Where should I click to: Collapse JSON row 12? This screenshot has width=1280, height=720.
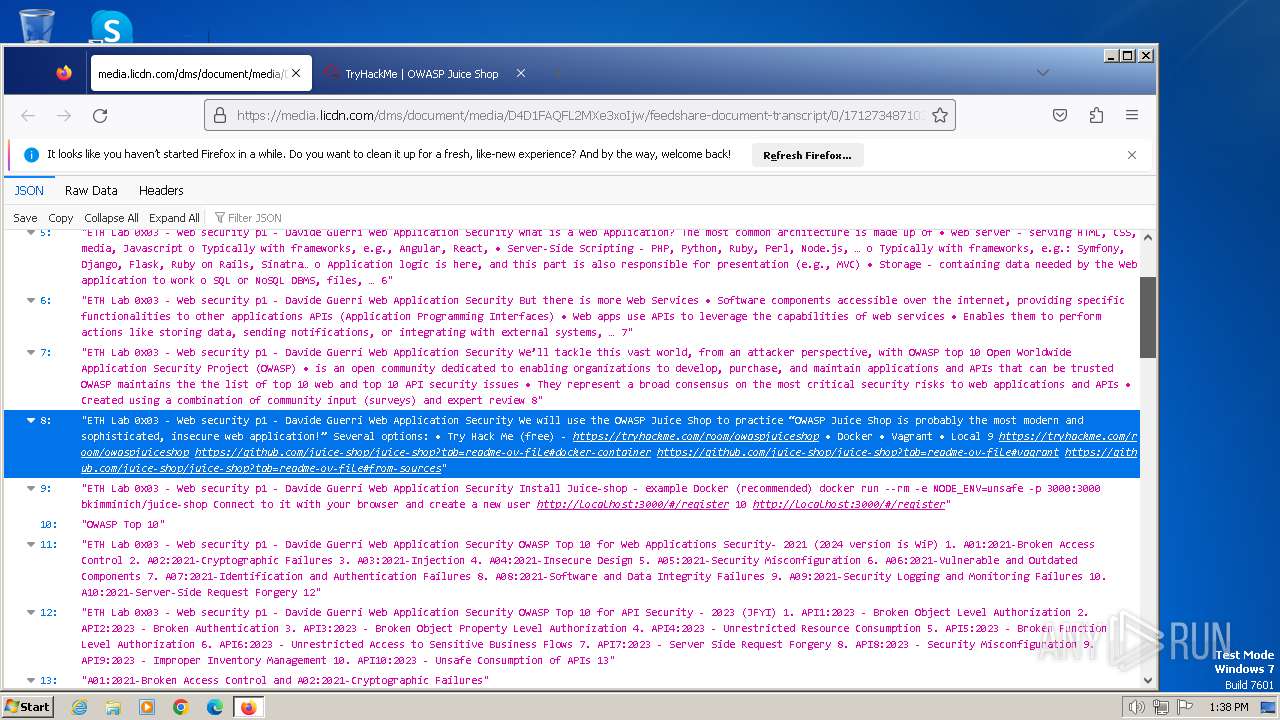click(31, 612)
